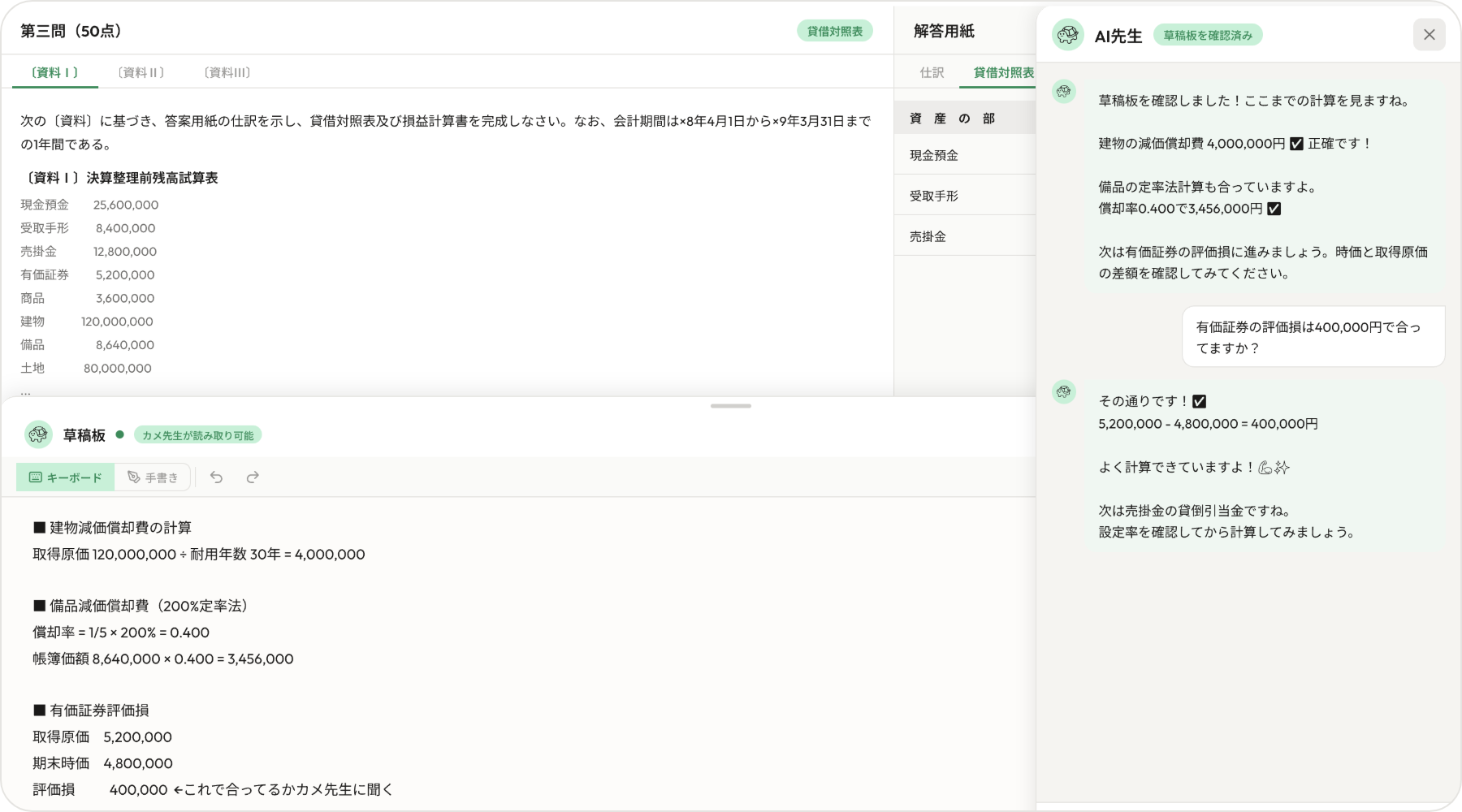Click the green status dot next to 草稿板

point(120,434)
